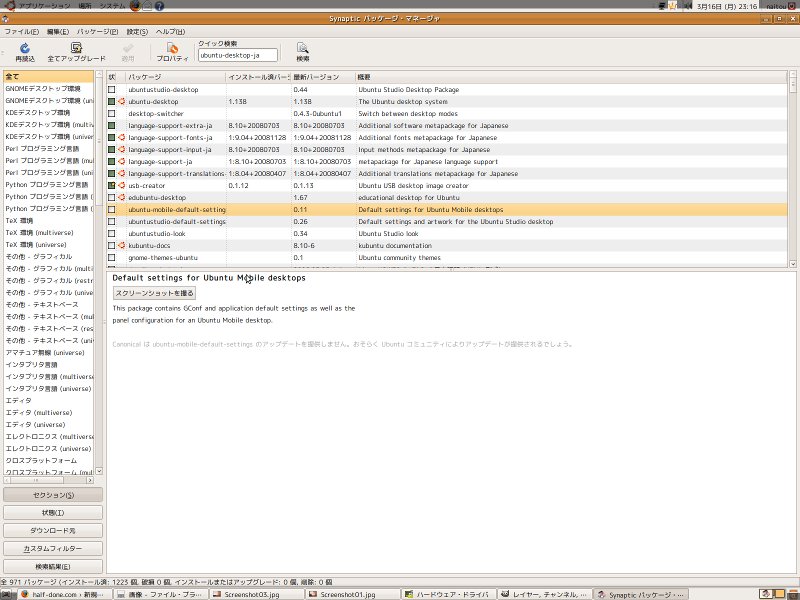Mark the ubuntu-mobile-default-settings checkbox

pyautogui.click(x=112, y=210)
